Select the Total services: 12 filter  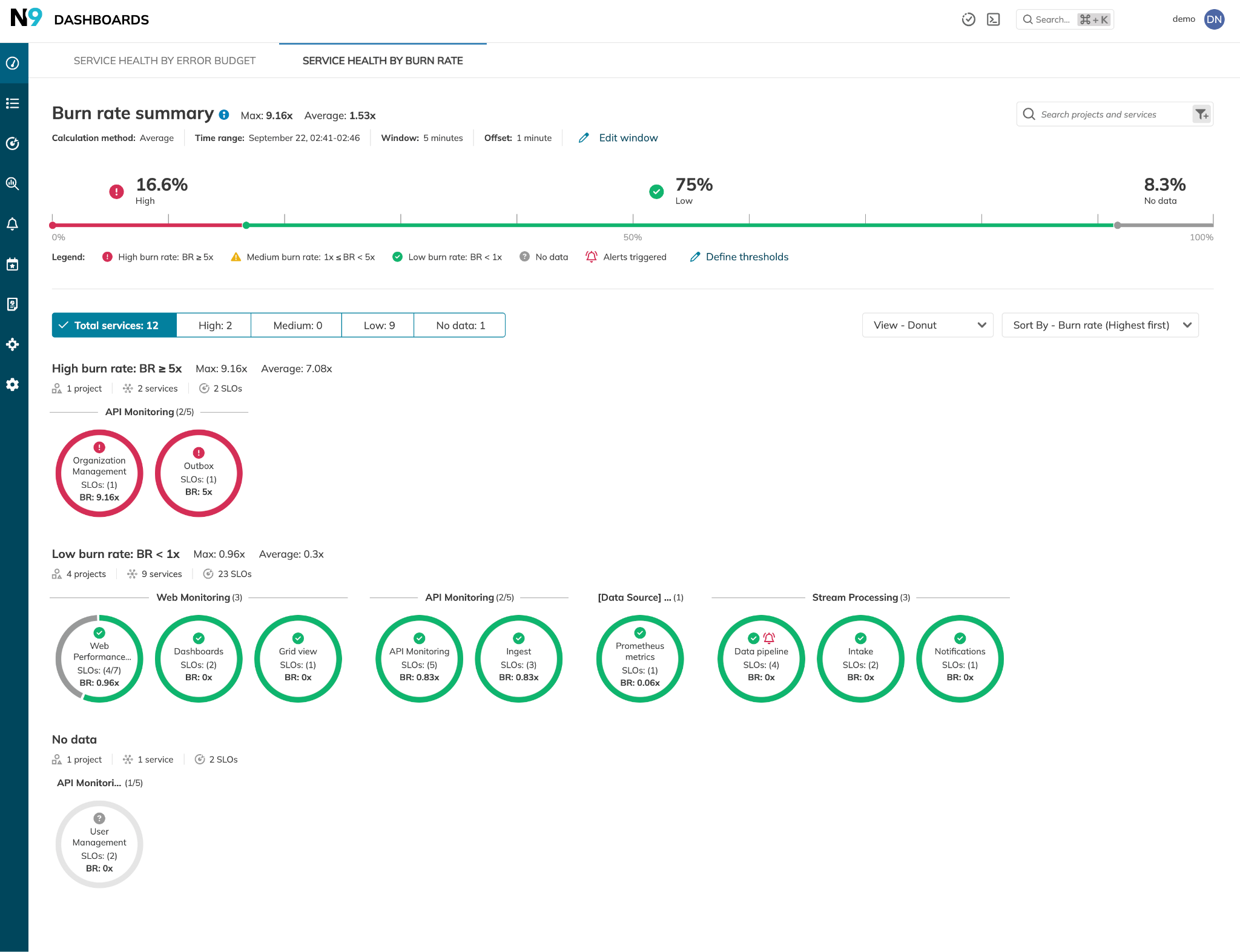pyautogui.click(x=114, y=325)
